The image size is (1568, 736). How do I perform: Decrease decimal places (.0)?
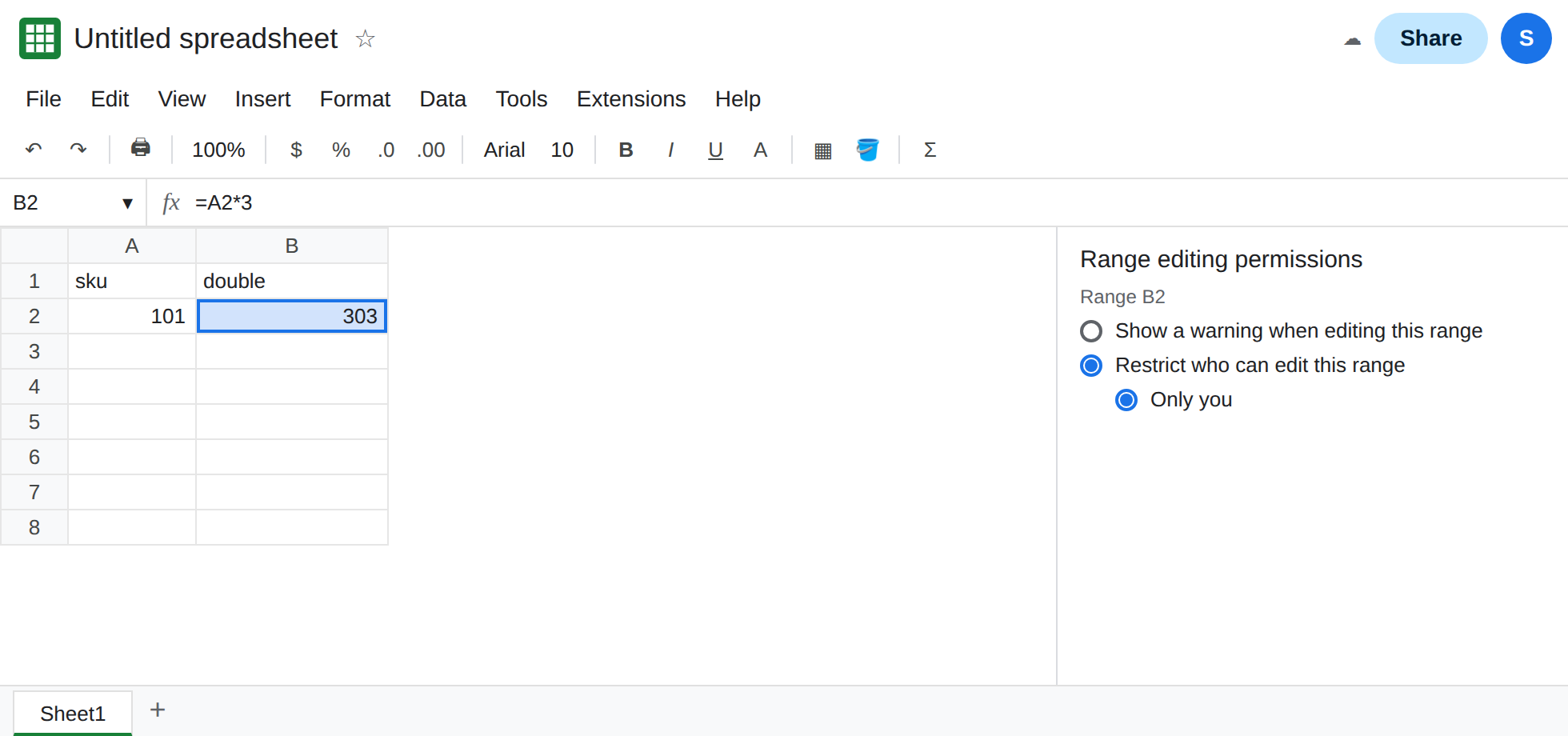click(x=386, y=150)
